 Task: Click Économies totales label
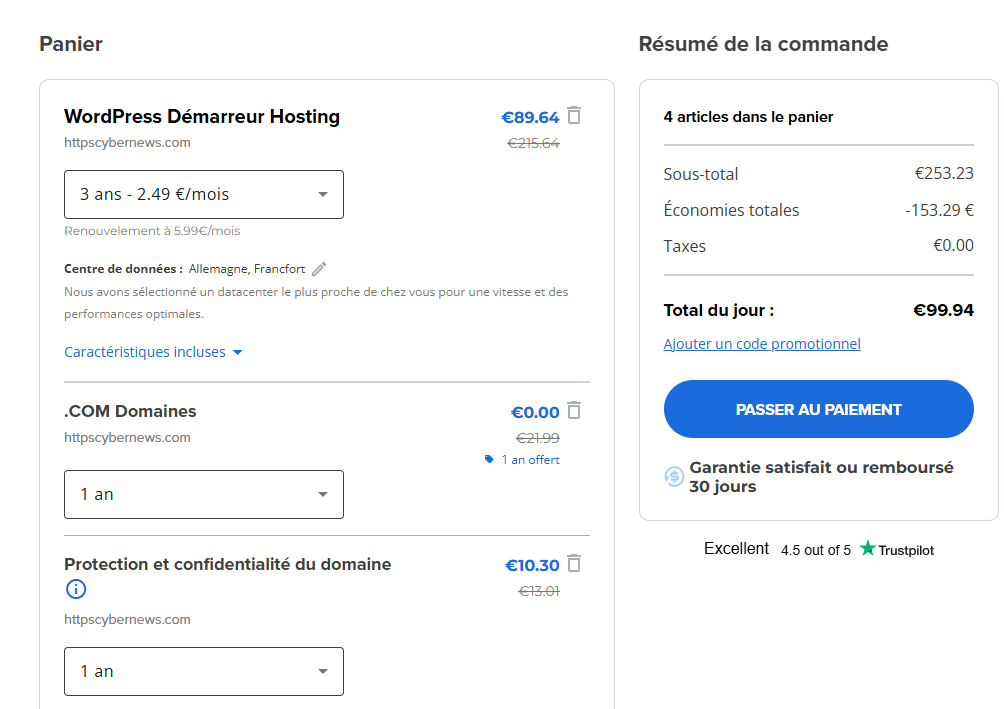tap(731, 210)
